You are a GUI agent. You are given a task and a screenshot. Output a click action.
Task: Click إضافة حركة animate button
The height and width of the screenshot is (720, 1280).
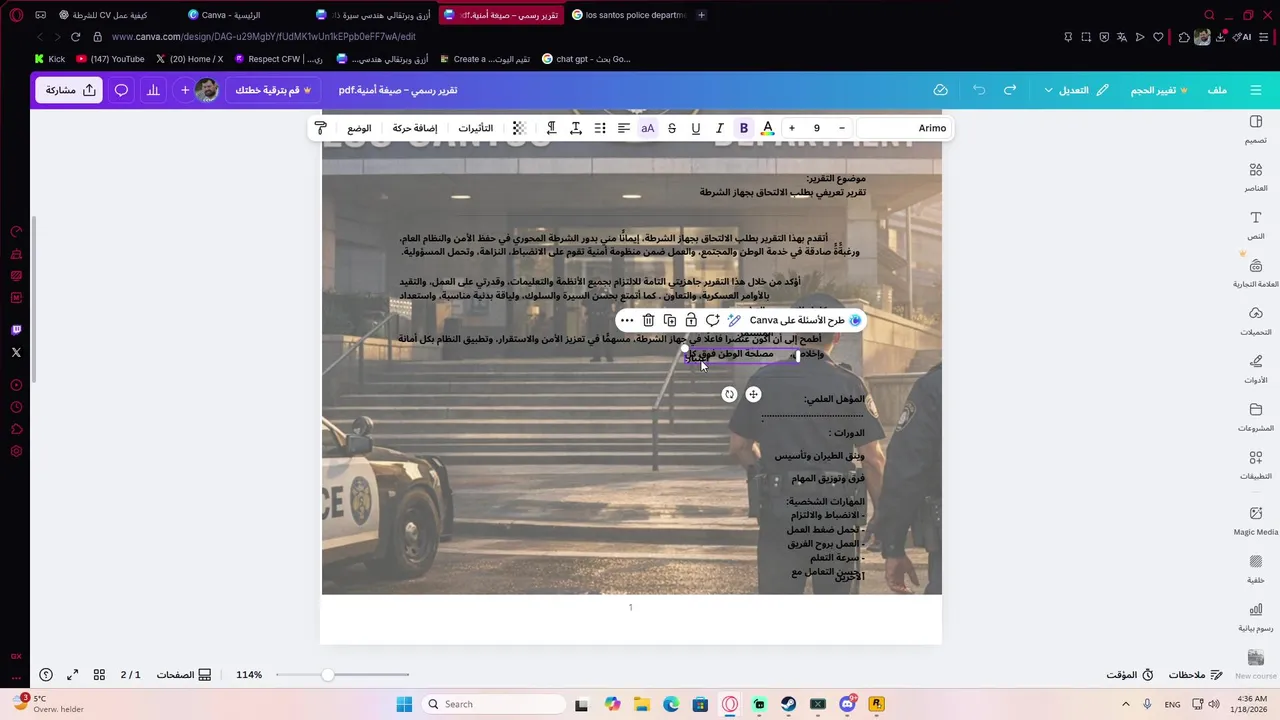click(x=415, y=128)
